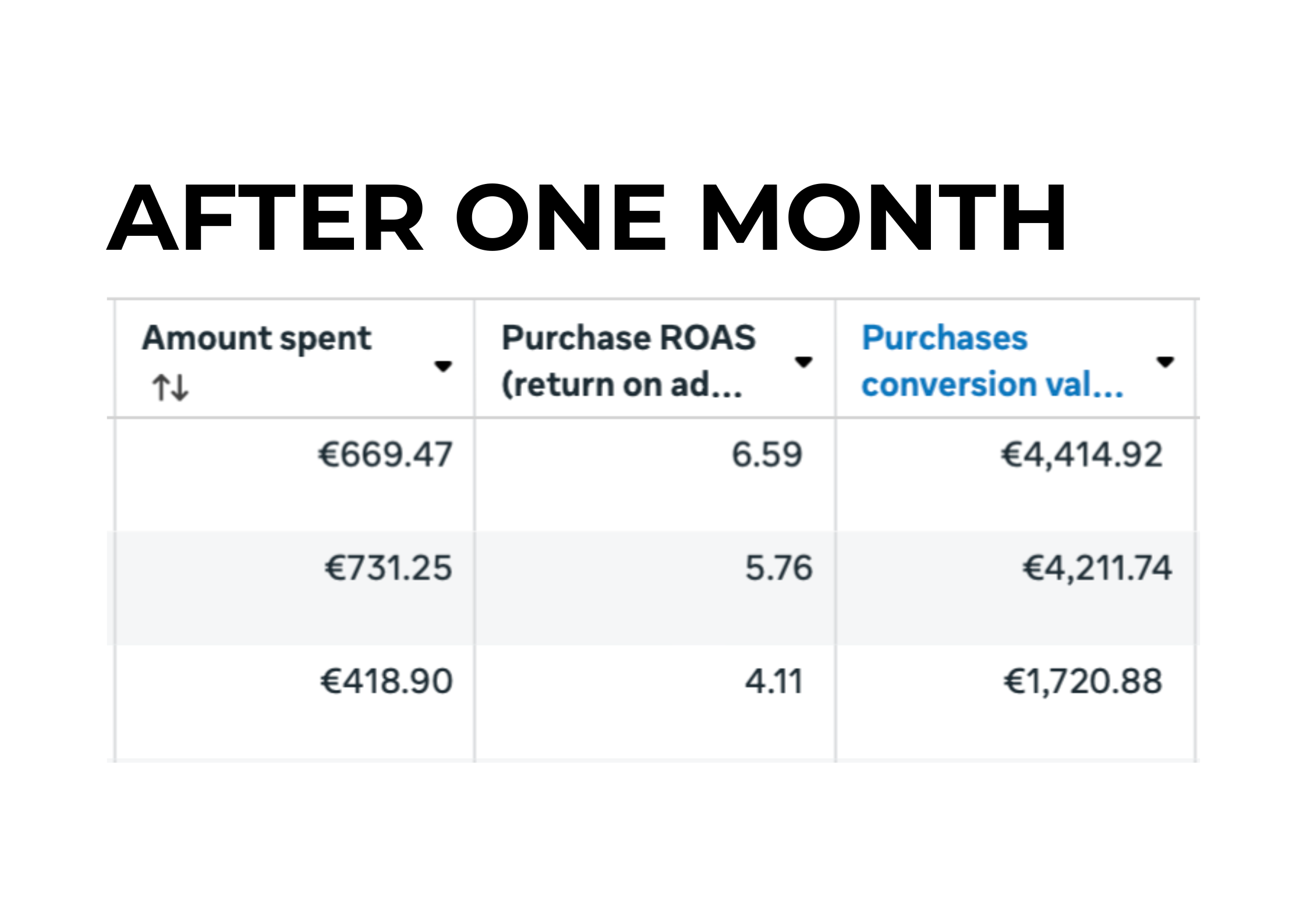1307x924 pixels.
Task: Click the Amount spent column header text
Action: coord(256,338)
